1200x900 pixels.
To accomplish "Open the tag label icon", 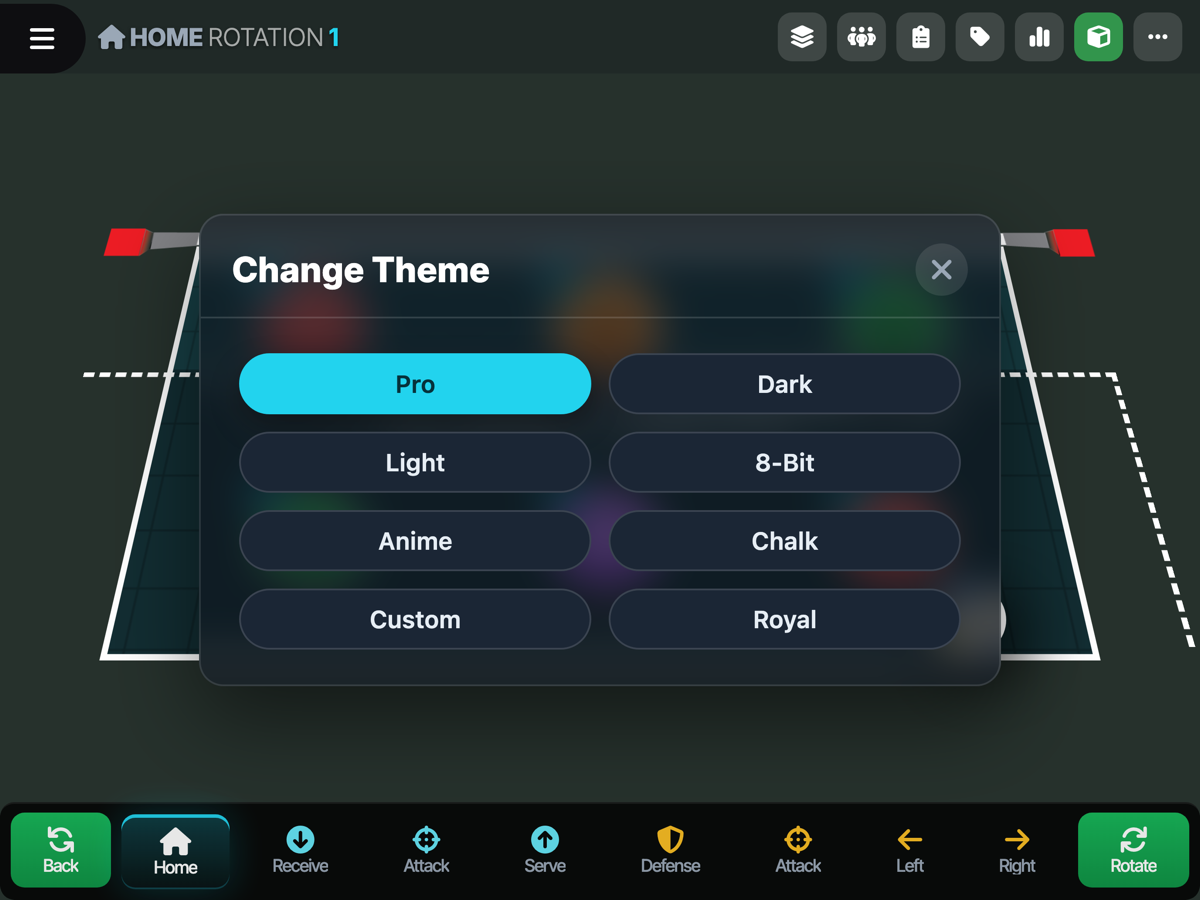I will coord(980,38).
